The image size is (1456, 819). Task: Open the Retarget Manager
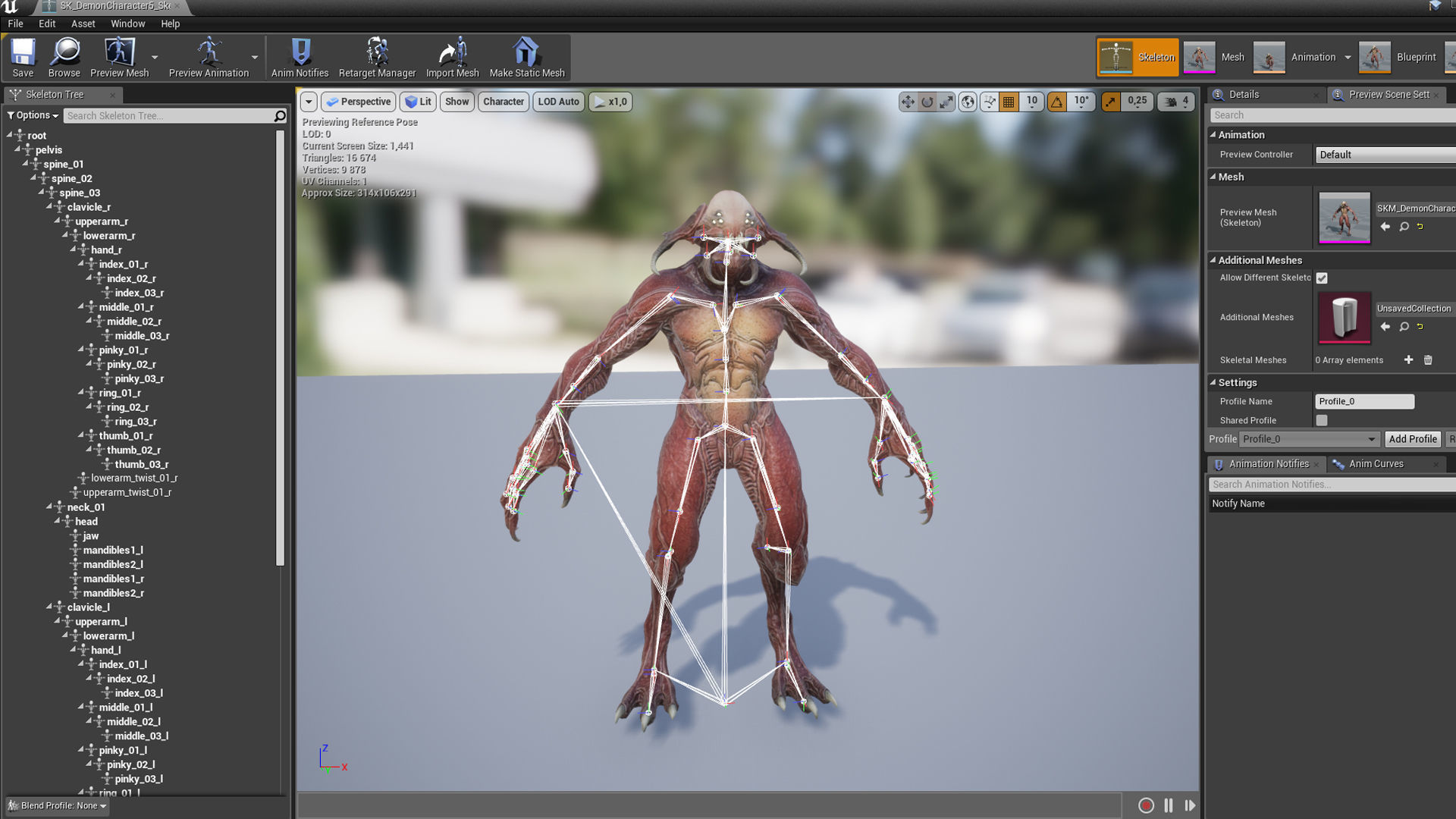[x=377, y=58]
